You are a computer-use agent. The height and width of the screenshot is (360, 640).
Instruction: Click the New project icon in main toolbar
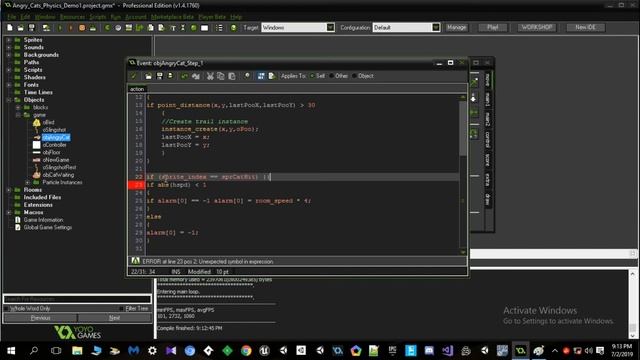10,27
